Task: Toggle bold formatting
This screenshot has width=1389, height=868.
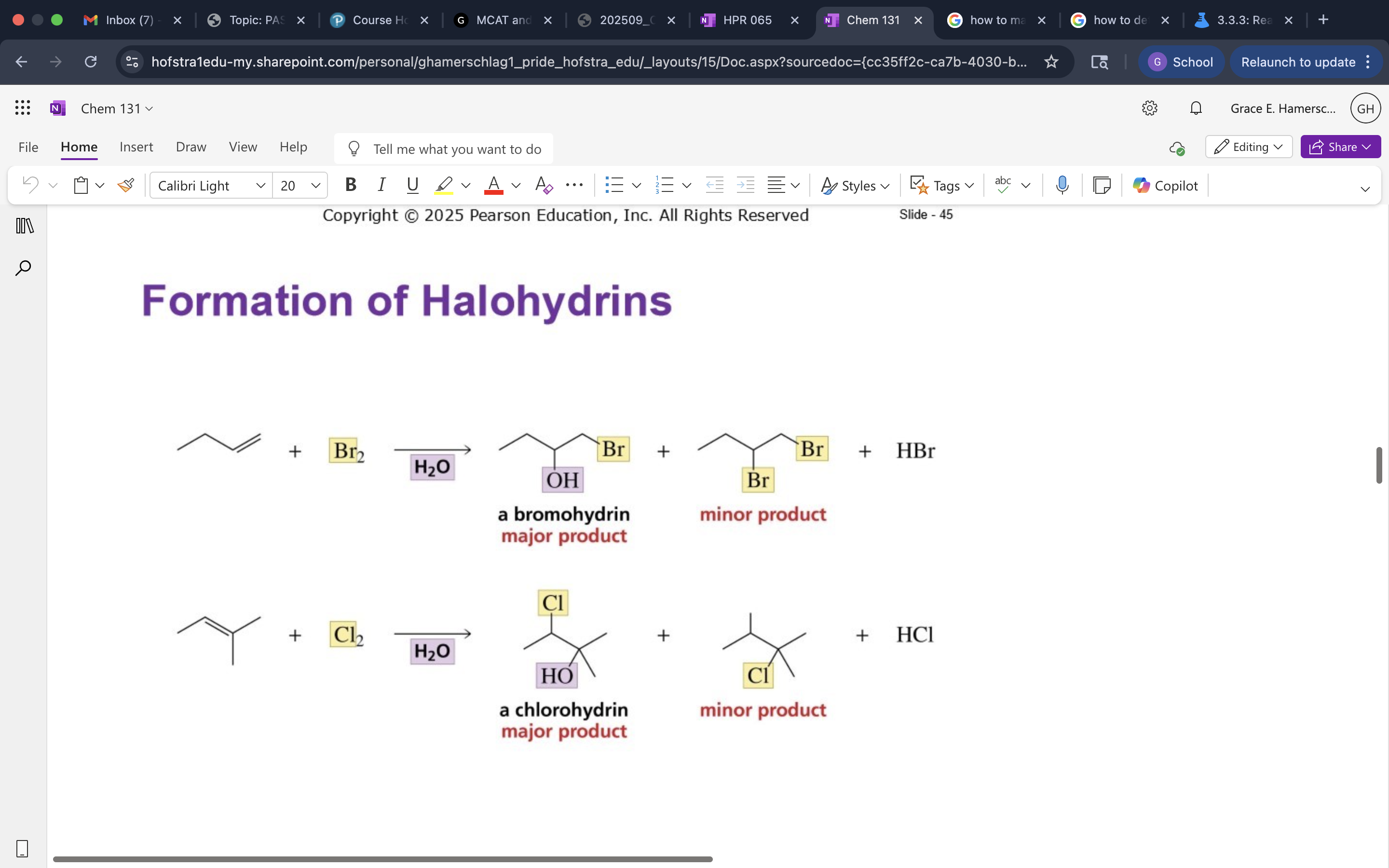Action: (x=350, y=185)
